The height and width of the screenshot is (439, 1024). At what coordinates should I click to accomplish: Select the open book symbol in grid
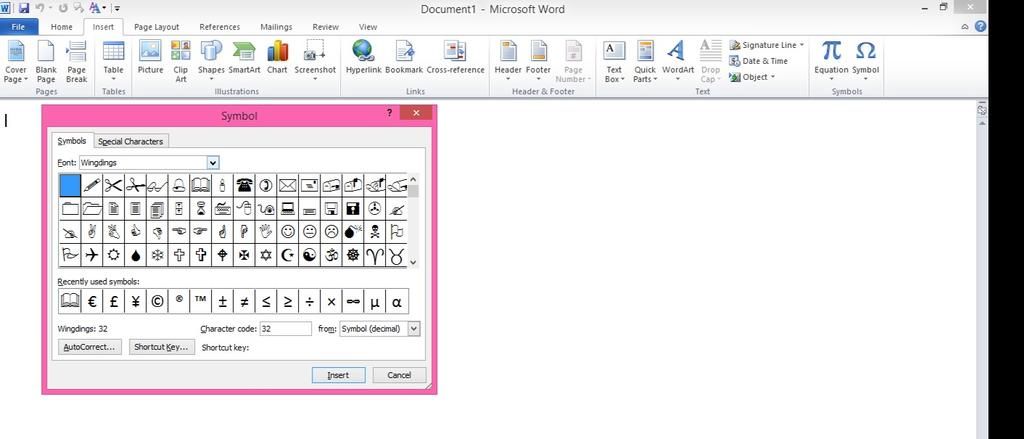tap(200, 186)
